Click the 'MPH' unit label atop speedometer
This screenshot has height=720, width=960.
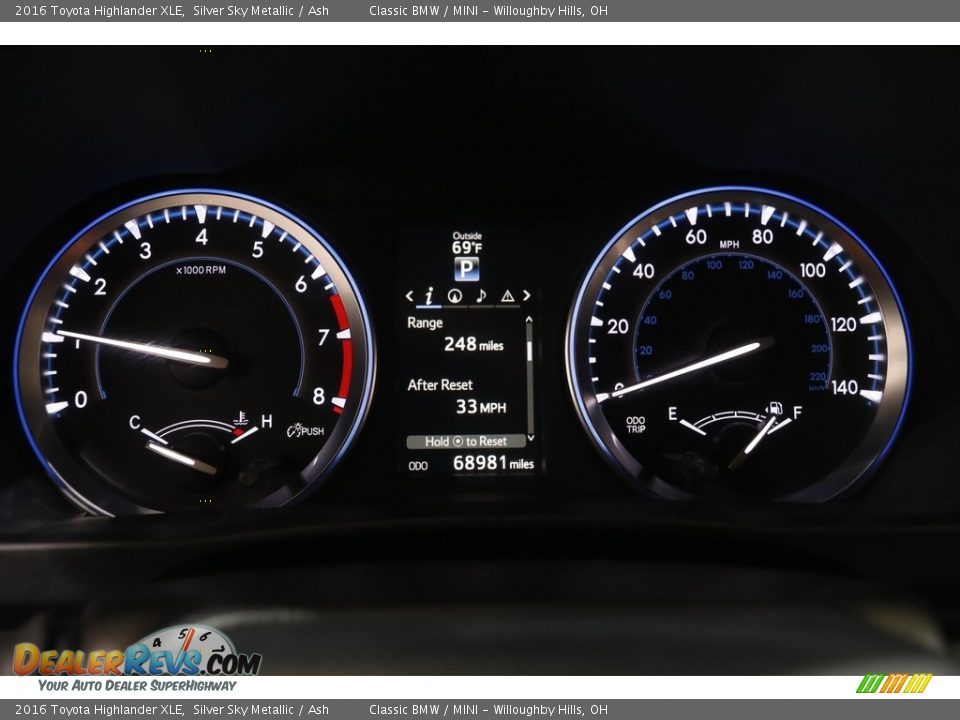tap(729, 244)
